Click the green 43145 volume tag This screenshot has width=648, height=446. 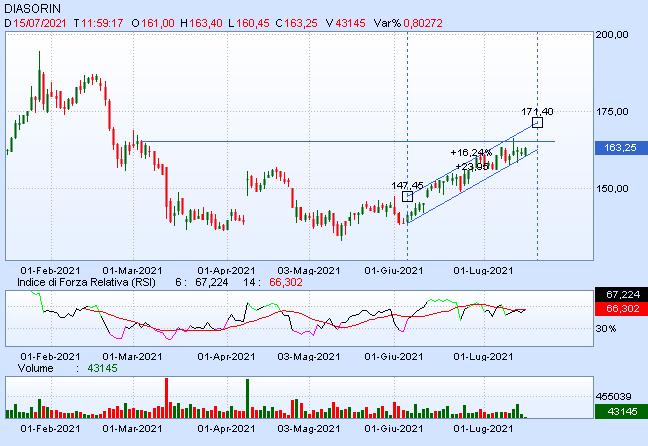[x=621, y=412]
